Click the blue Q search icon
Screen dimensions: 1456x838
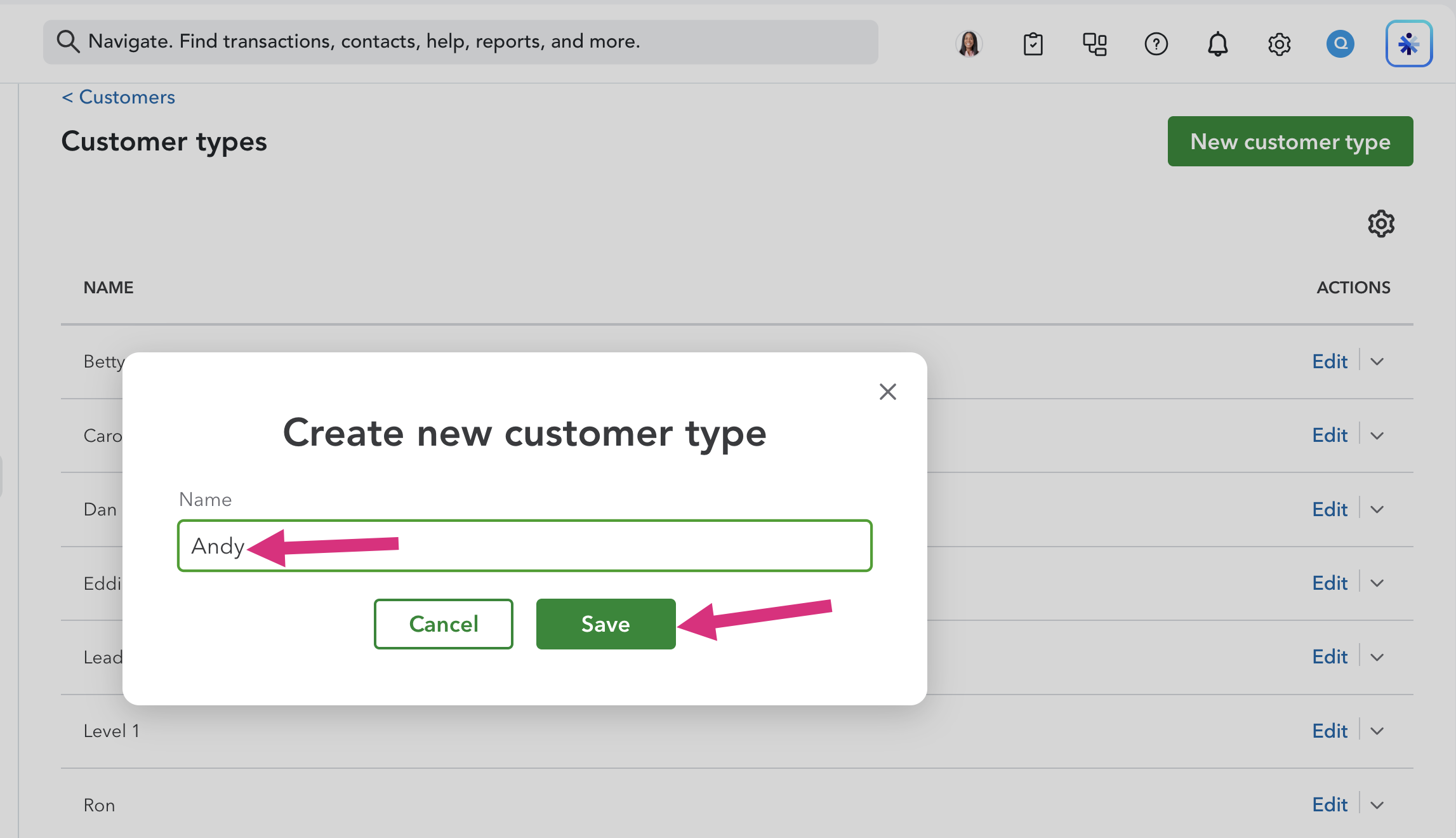click(x=1340, y=44)
